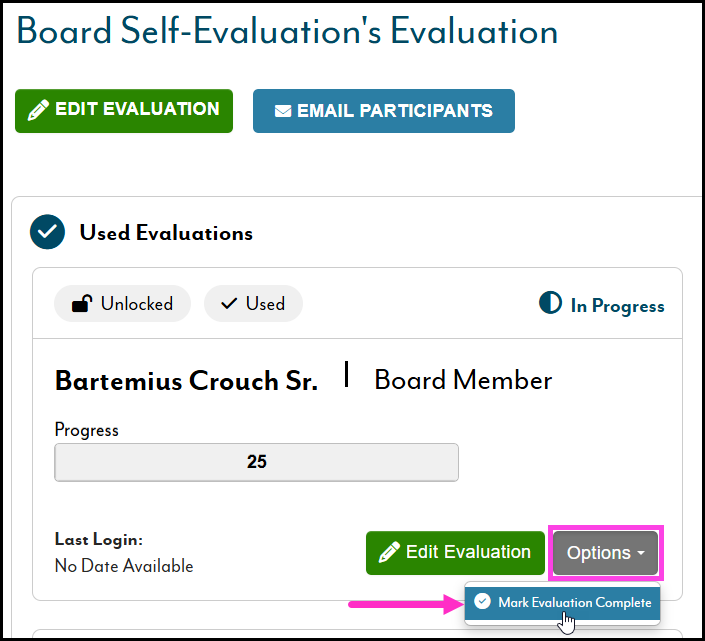Click the In Progress status label
This screenshot has height=641, width=705.
617,306
